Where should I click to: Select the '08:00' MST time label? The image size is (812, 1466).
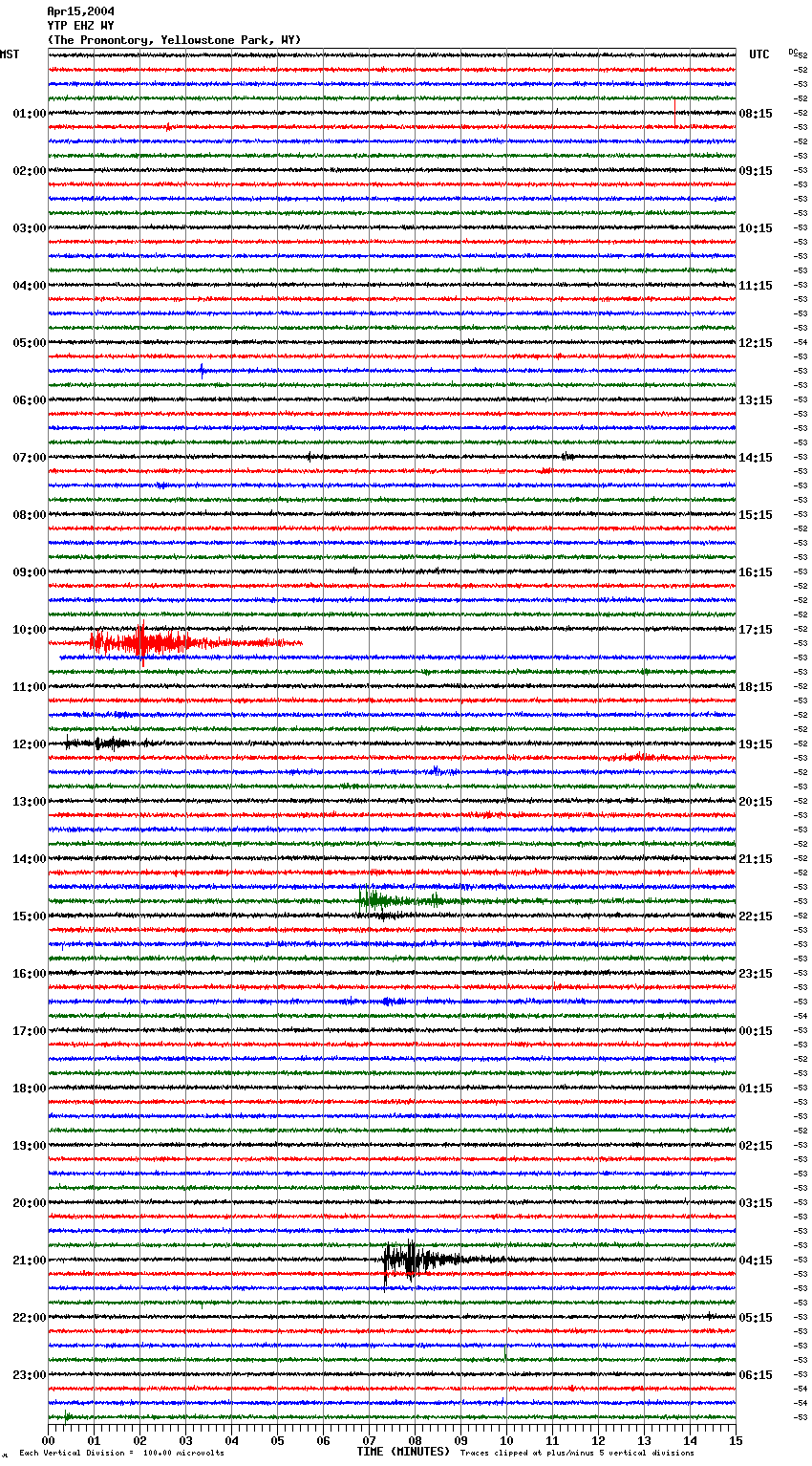coord(29,515)
